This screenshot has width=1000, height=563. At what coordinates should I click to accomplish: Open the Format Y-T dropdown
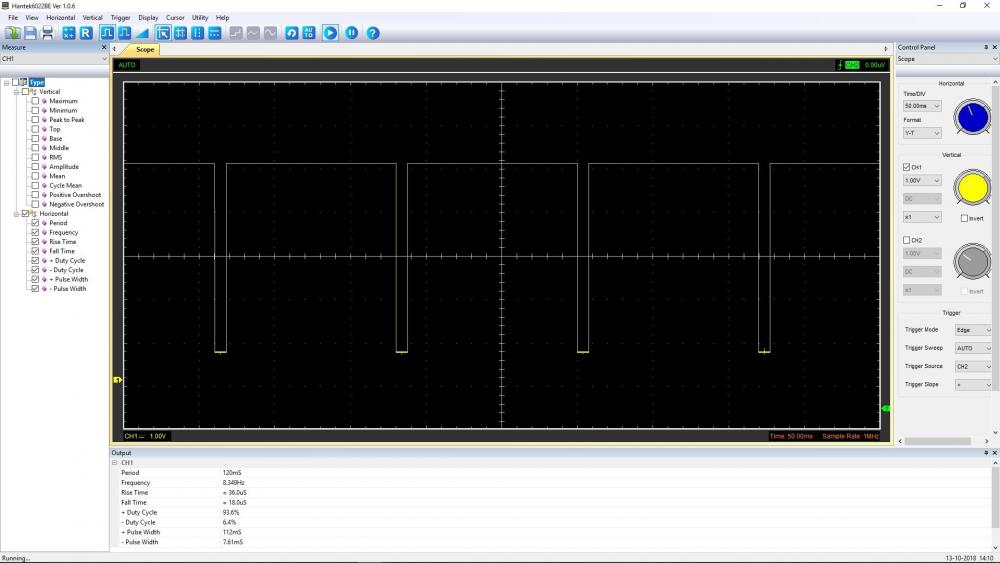click(922, 133)
